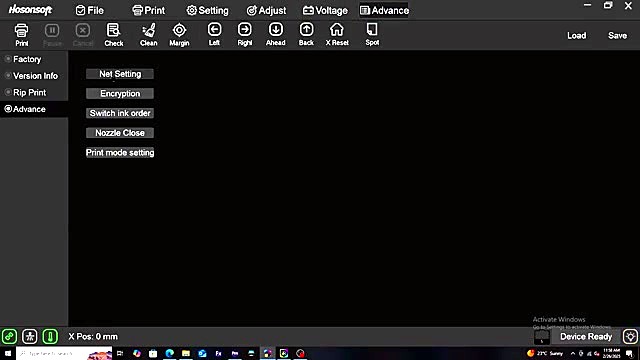Click the X Pos: 0 mm readout

[x=93, y=337]
